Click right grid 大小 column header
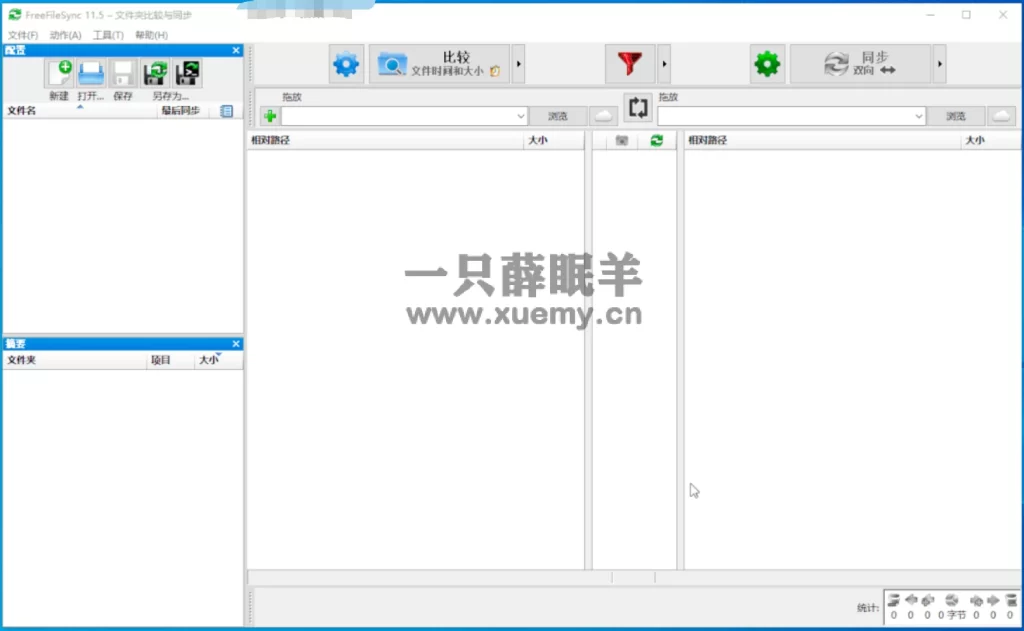This screenshot has height=631, width=1024. (x=990, y=140)
